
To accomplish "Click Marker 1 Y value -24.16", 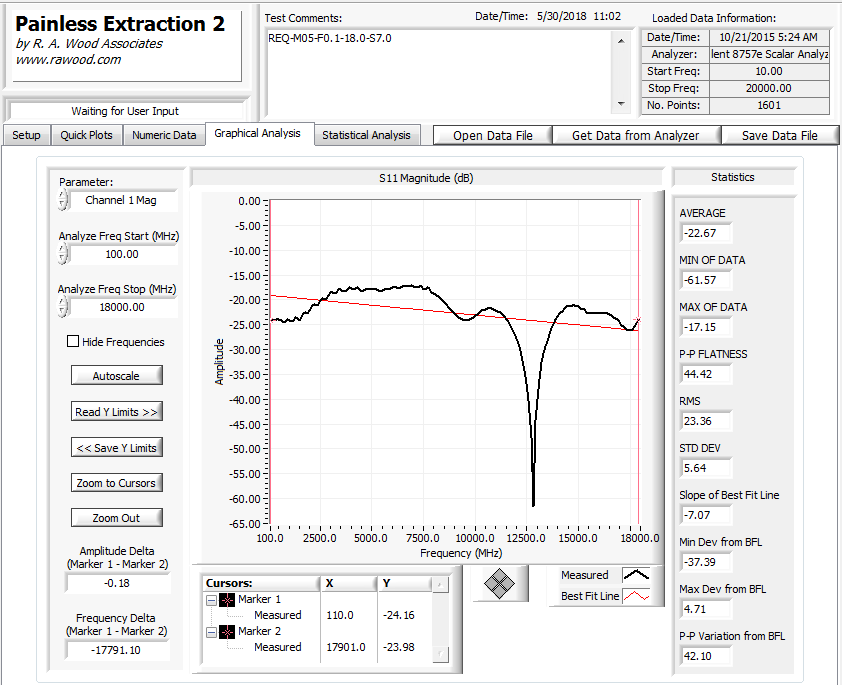I will (398, 615).
